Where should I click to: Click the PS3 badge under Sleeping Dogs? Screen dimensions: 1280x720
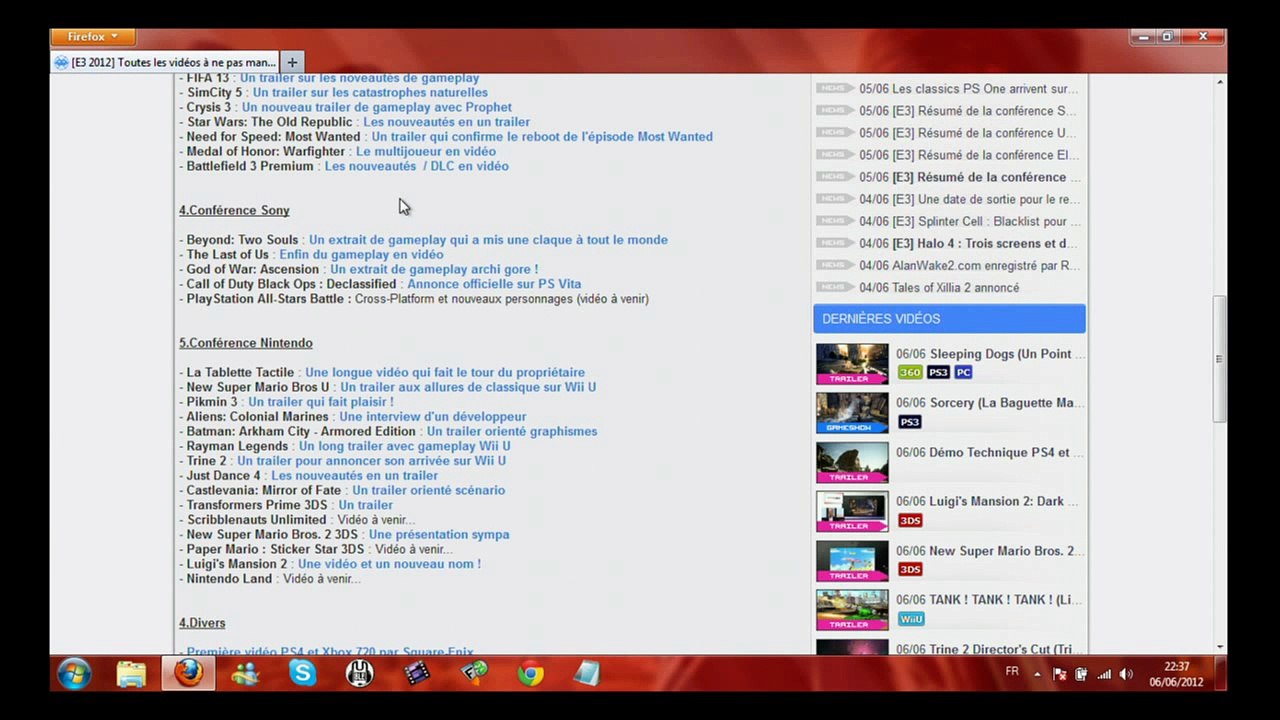(938, 372)
